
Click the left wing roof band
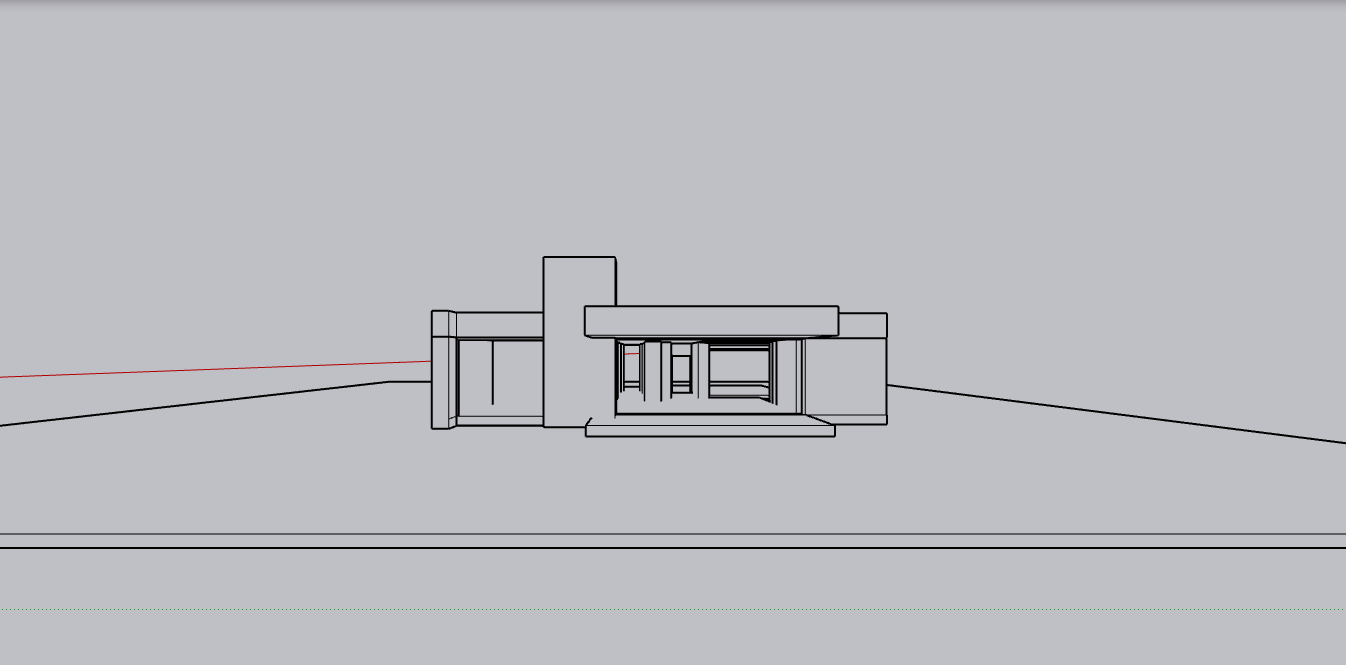(499, 324)
